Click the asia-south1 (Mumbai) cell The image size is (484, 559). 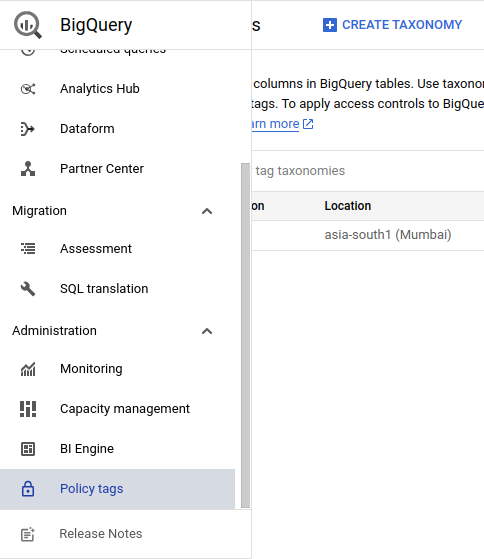(x=388, y=235)
